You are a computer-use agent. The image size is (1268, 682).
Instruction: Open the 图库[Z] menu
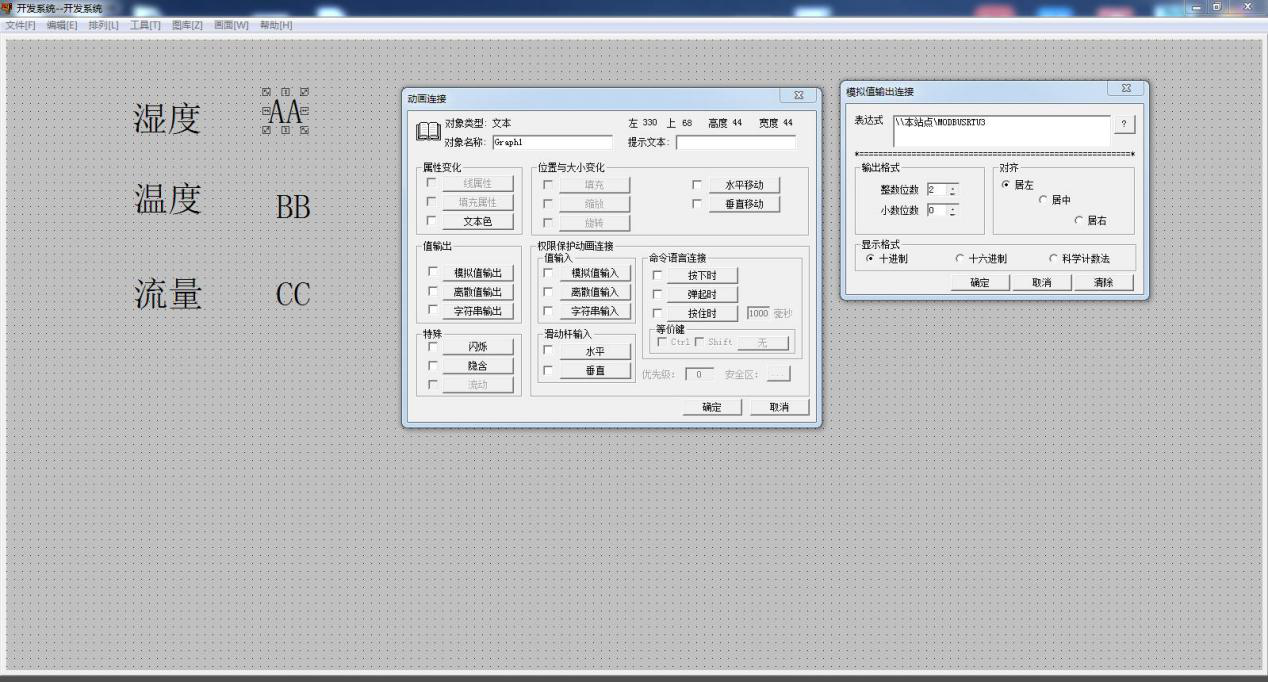click(187, 25)
